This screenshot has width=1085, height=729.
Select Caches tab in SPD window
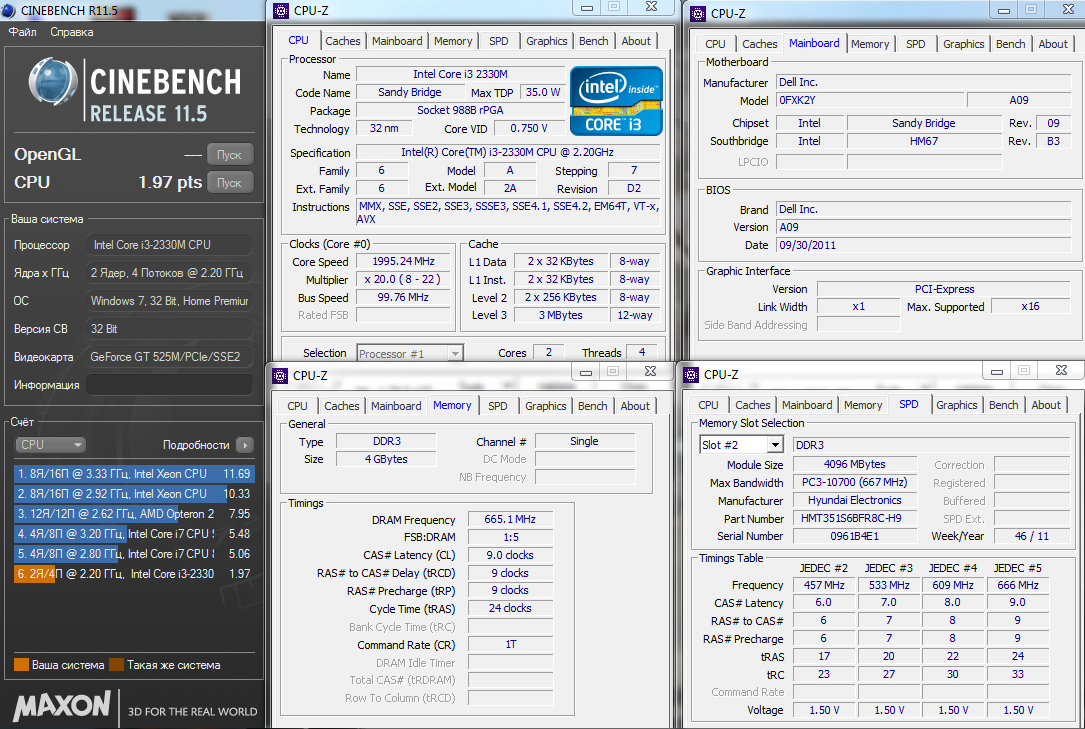(753, 405)
